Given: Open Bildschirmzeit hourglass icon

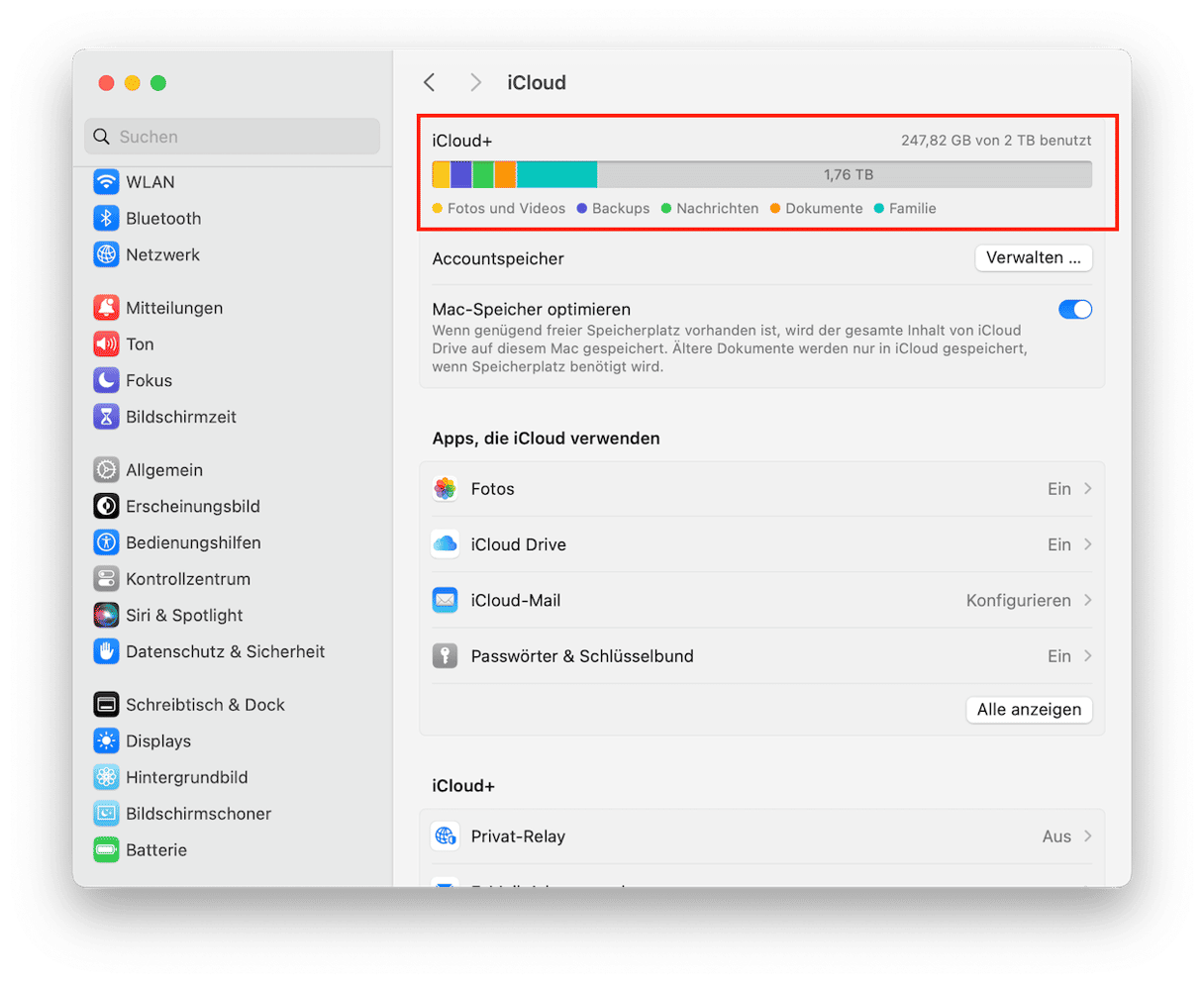Looking at the screenshot, I should (x=106, y=417).
